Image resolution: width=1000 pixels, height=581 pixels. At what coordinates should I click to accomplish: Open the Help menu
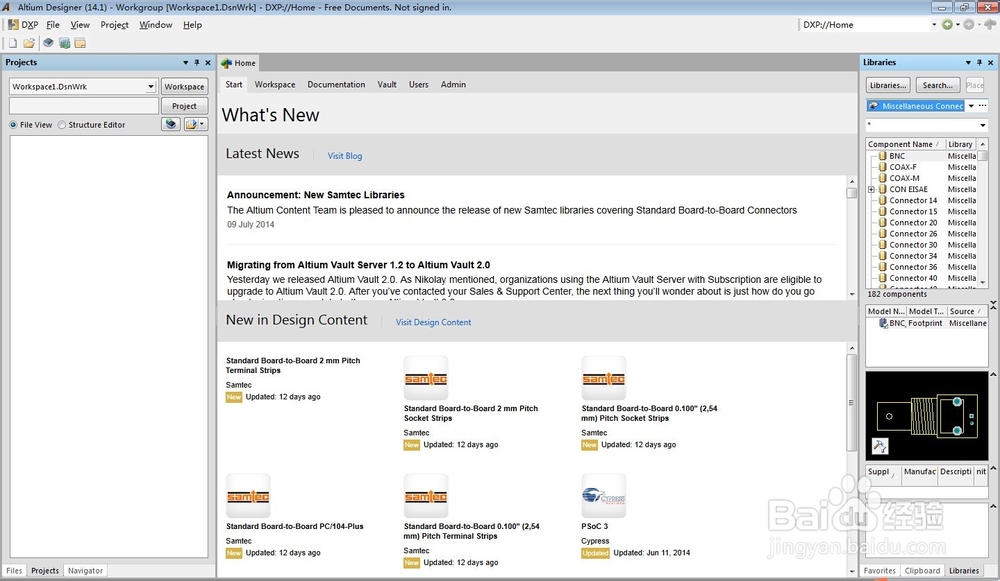[192, 25]
